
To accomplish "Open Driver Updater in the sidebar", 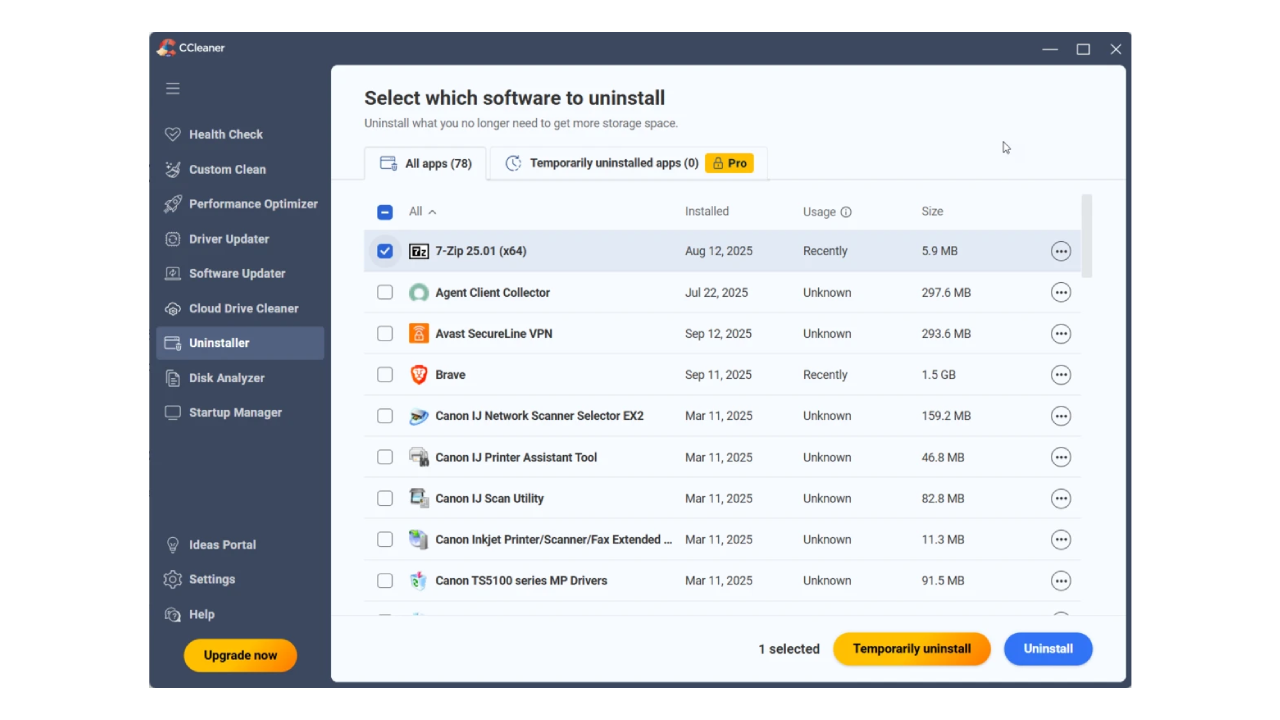I will click(240, 239).
